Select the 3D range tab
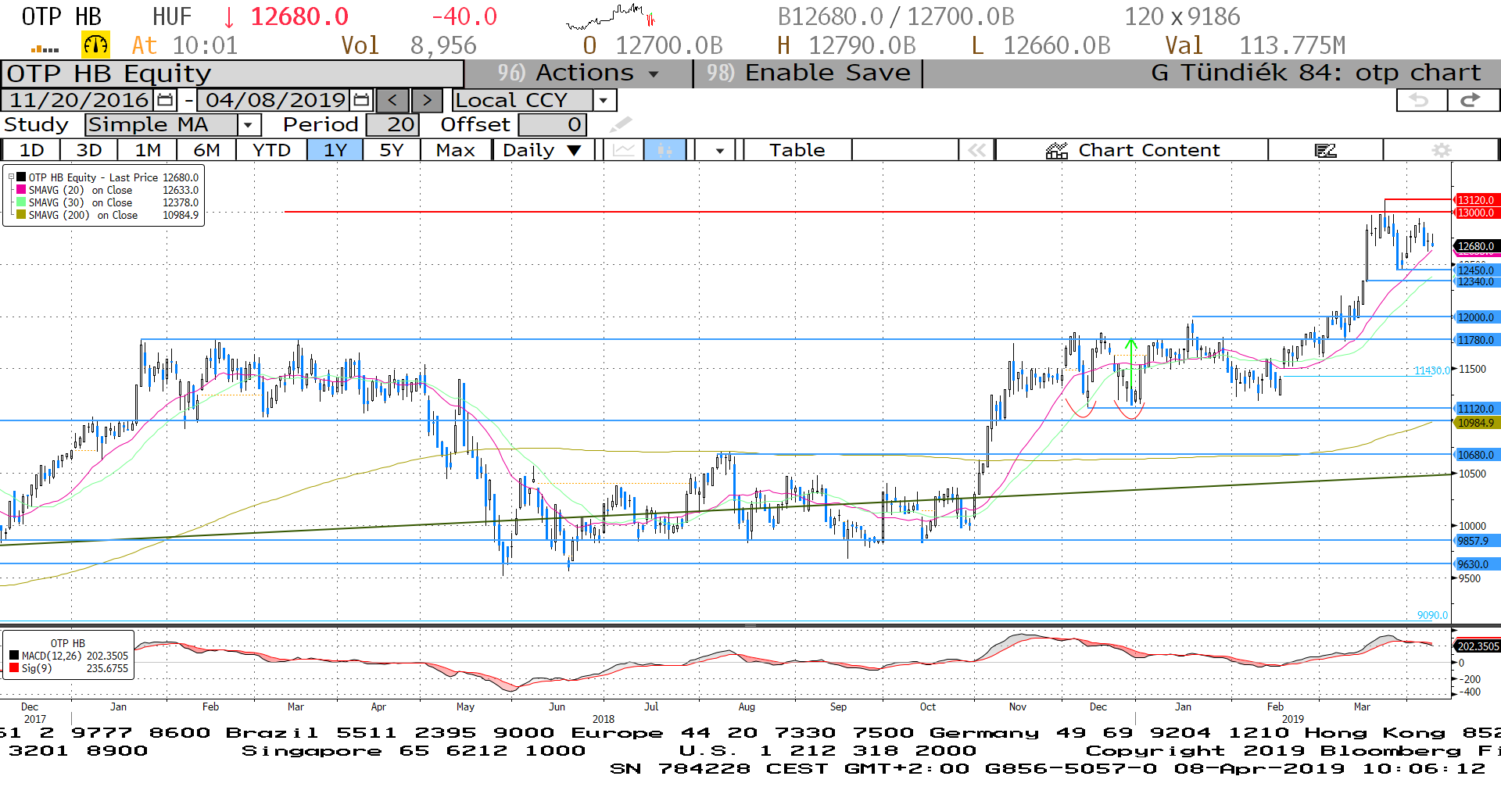This screenshot has height=812, width=1501. tap(89, 150)
